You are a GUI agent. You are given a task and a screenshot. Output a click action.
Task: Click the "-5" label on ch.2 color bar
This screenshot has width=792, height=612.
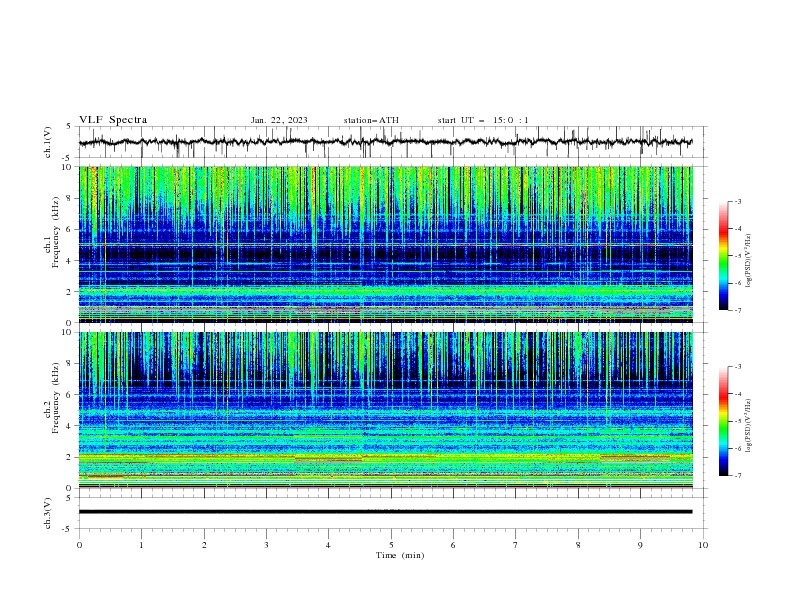tap(737, 421)
